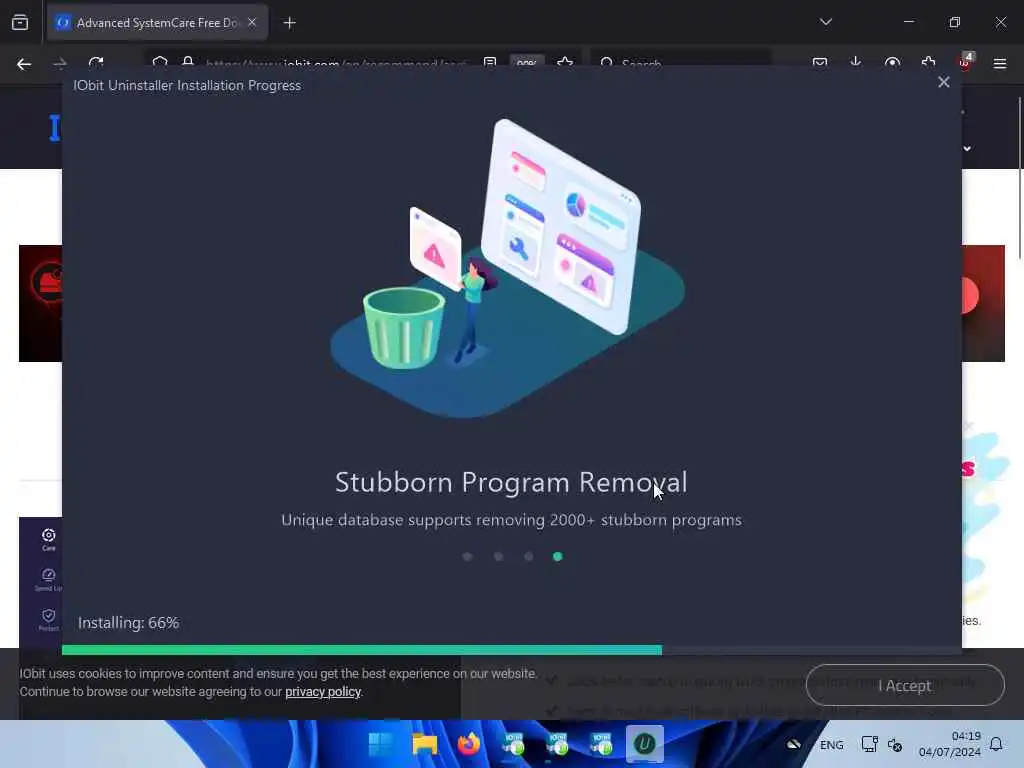Open the uBlock extension icon with badge
1024x768 pixels.
tap(965, 62)
